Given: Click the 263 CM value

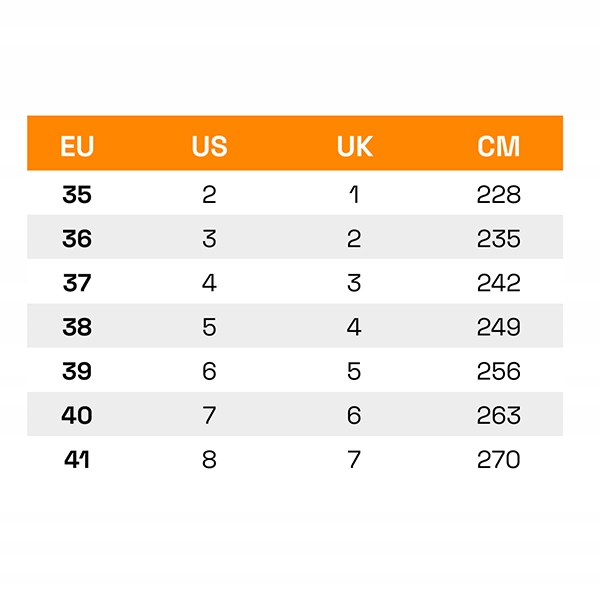Looking at the screenshot, I should 498,415.
